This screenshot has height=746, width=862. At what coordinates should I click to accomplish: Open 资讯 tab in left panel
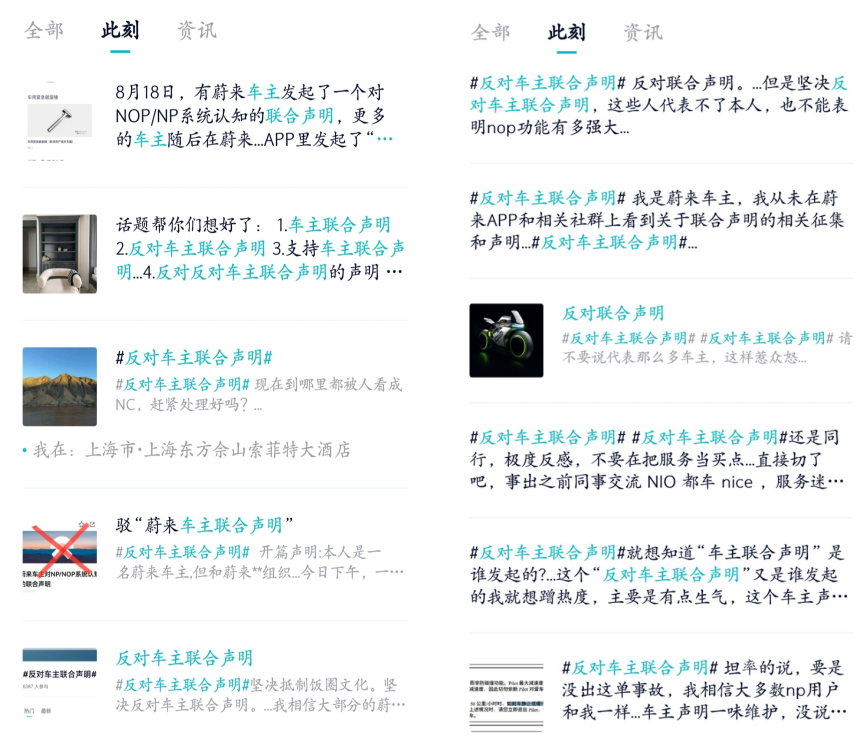197,30
